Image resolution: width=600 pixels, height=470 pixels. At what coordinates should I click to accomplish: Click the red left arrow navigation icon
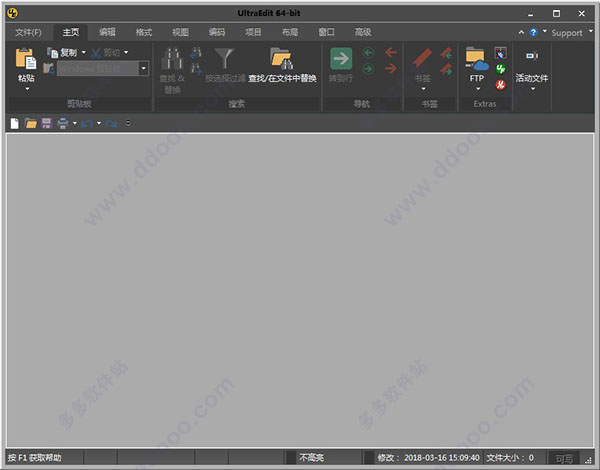click(391, 52)
